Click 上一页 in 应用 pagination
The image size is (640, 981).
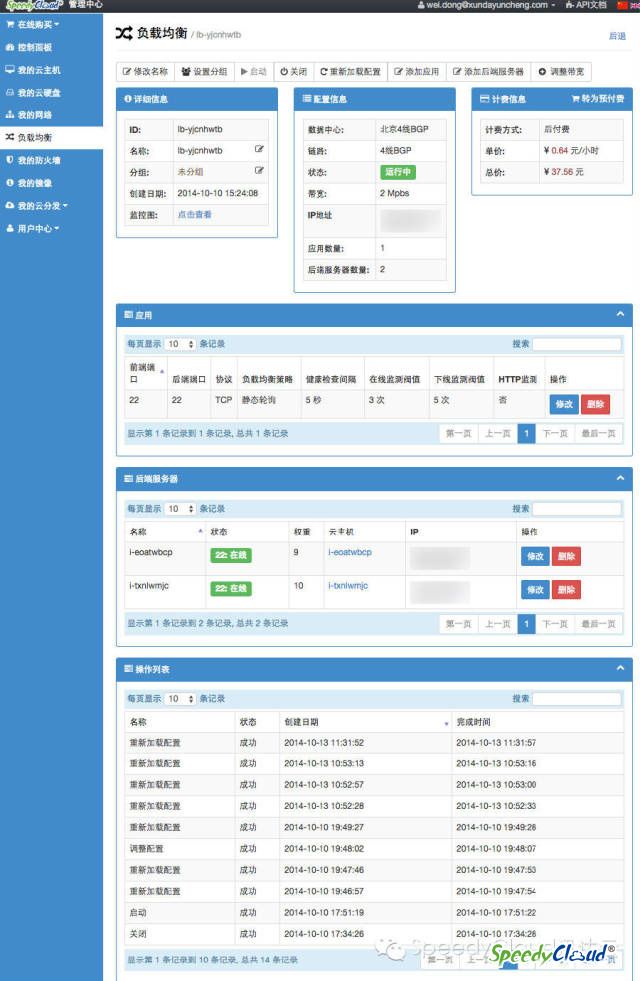point(498,434)
